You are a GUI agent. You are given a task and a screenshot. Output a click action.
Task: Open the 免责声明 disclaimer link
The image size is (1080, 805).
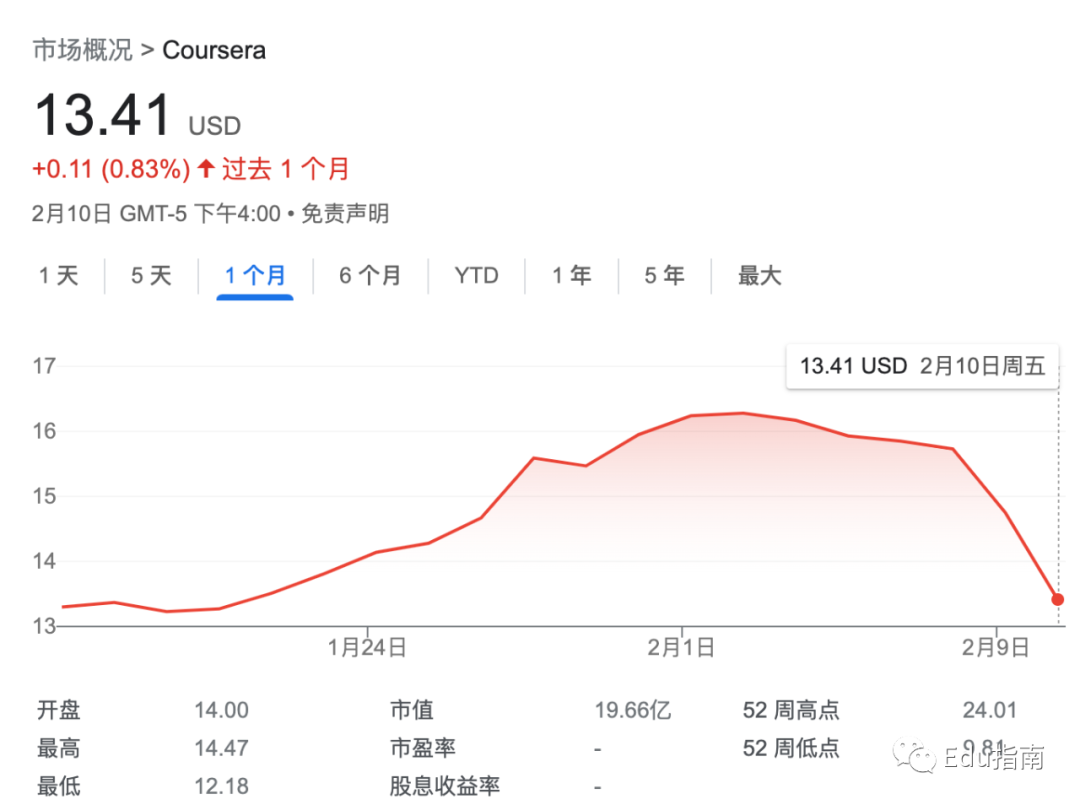tap(345, 213)
